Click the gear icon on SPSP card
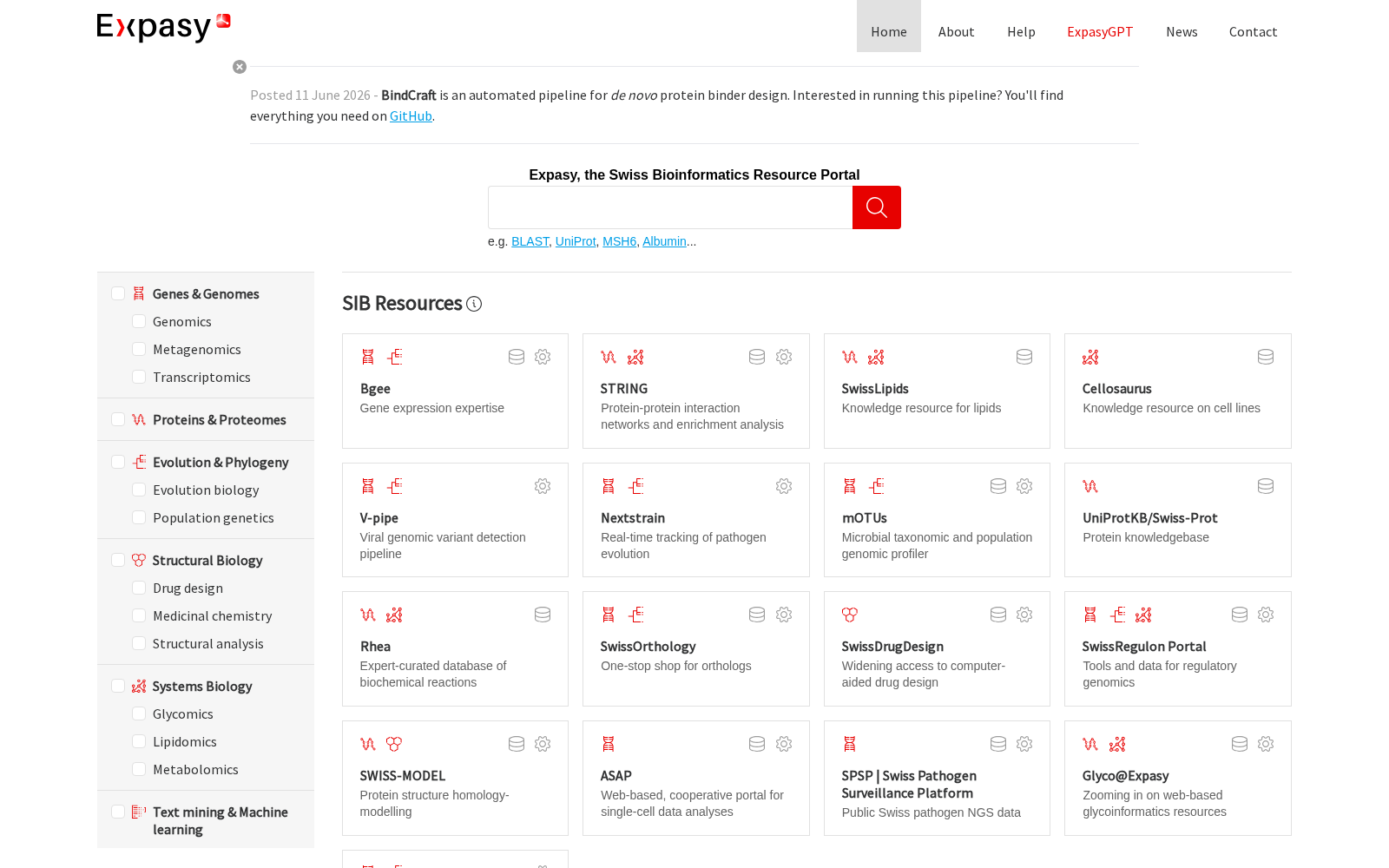 pos(1024,744)
